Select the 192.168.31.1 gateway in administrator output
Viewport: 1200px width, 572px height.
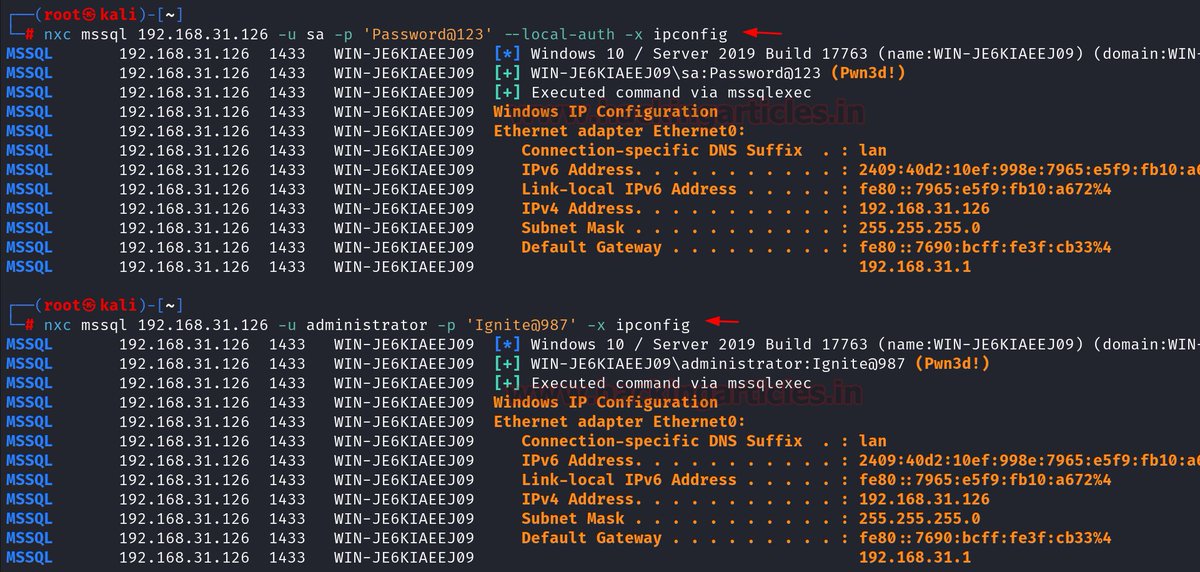915,557
